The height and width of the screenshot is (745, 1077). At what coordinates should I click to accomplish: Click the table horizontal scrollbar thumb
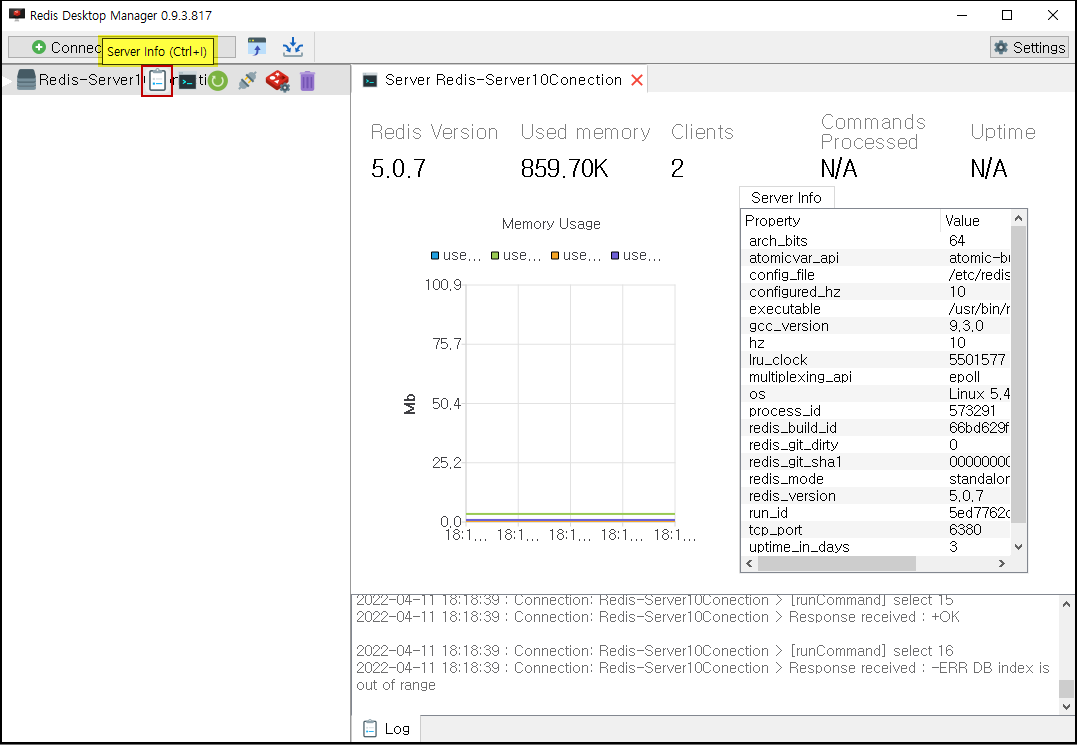[x=836, y=564]
